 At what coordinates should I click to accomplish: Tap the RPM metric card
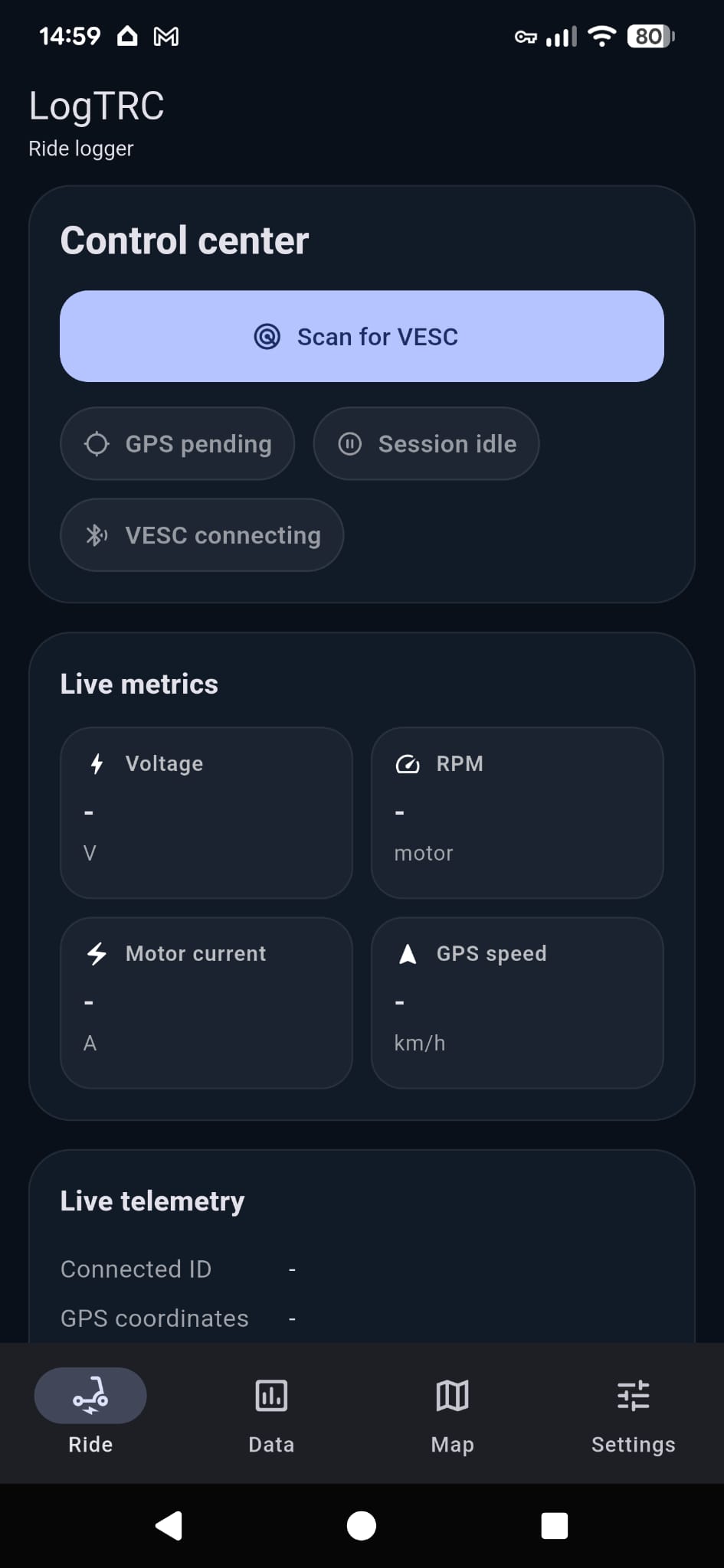click(x=517, y=812)
